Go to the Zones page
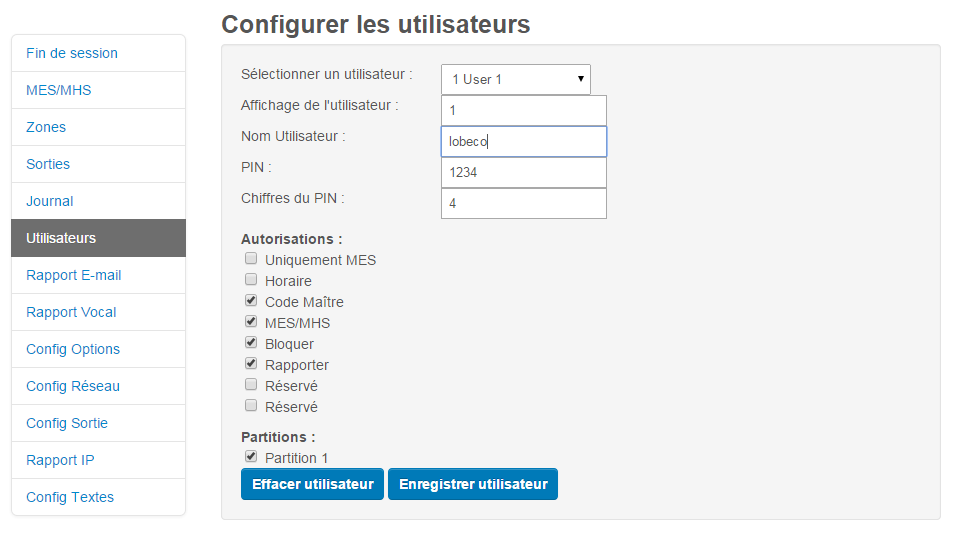This screenshot has height=536, width=955. [x=99, y=127]
